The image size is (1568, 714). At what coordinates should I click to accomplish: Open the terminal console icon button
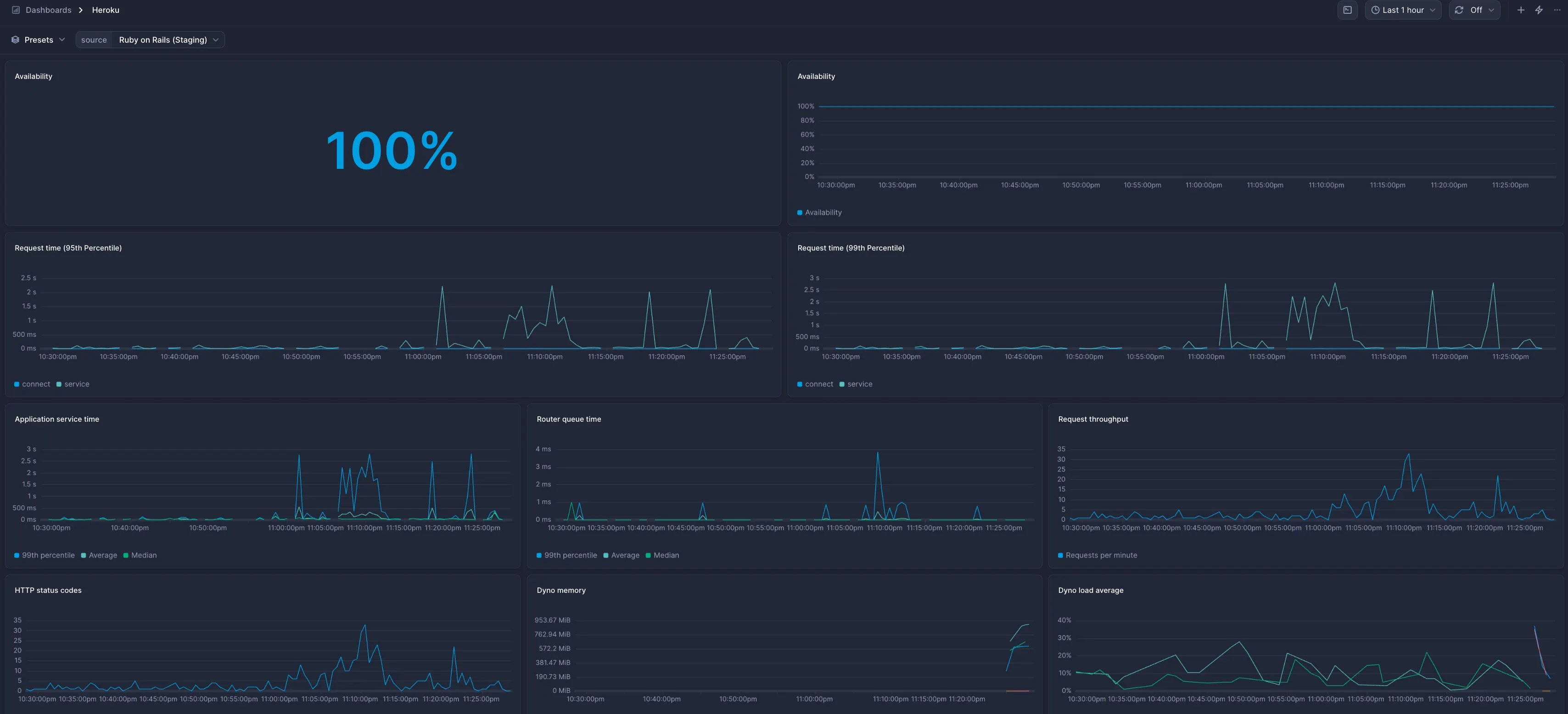click(x=1347, y=11)
